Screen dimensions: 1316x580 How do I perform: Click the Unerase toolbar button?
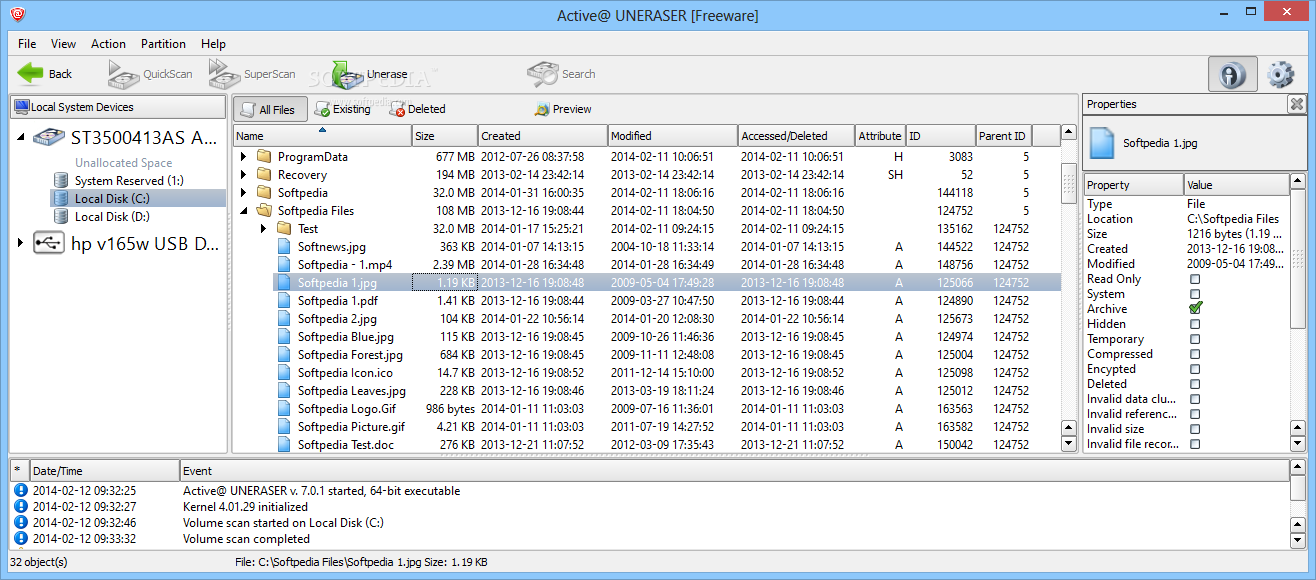tap(370, 73)
